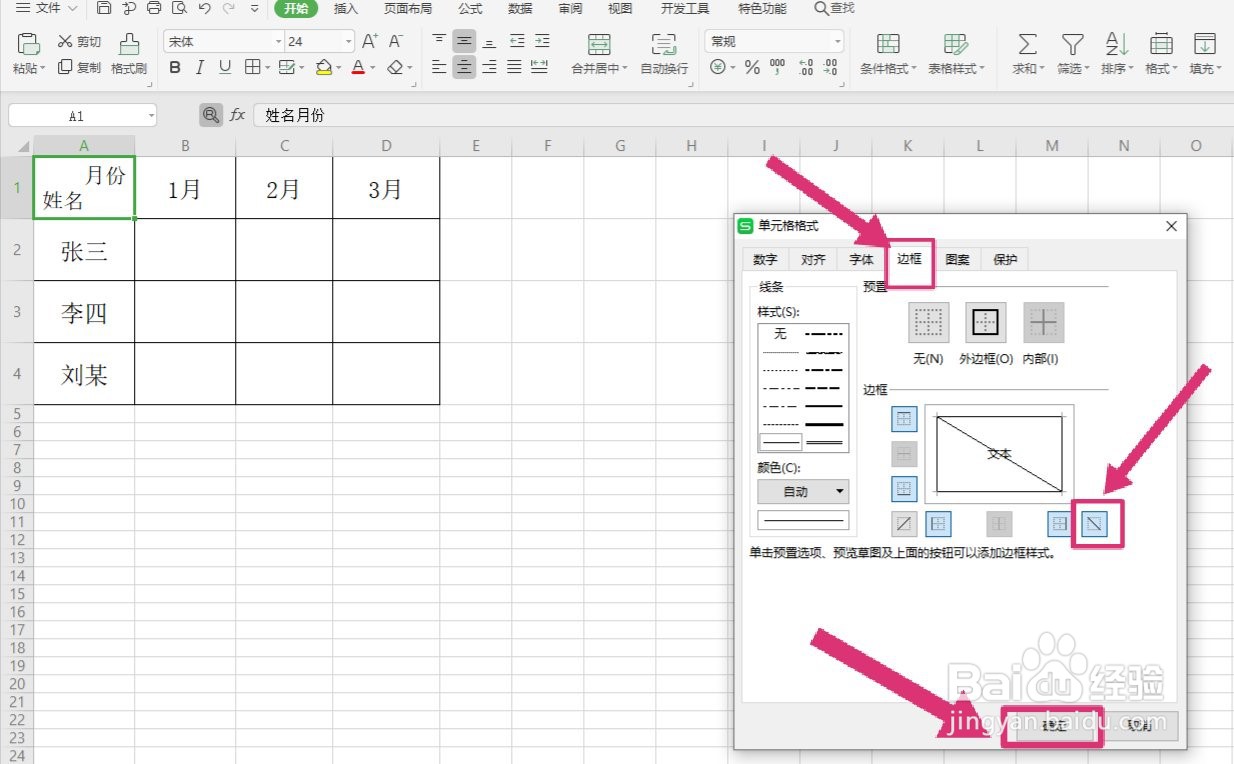
Task: Click the Sum (求和) sigma icon
Action: (x=1027, y=44)
